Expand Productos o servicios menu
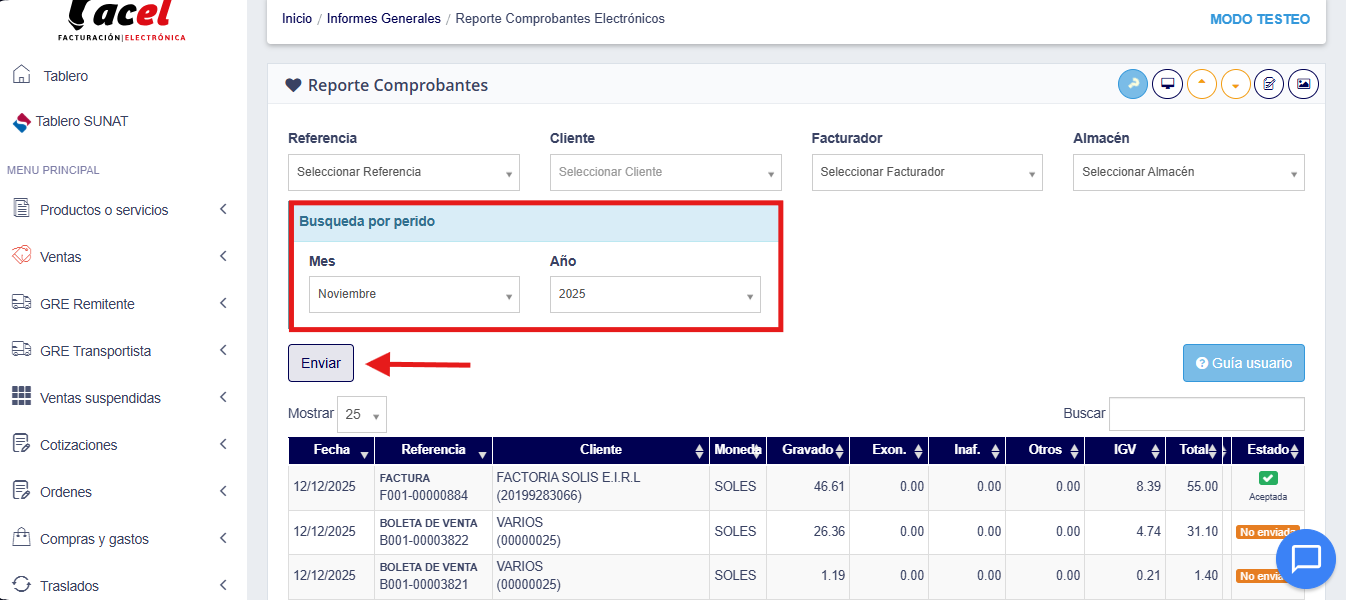Screen dimensions: 1346x600 tap(120, 210)
